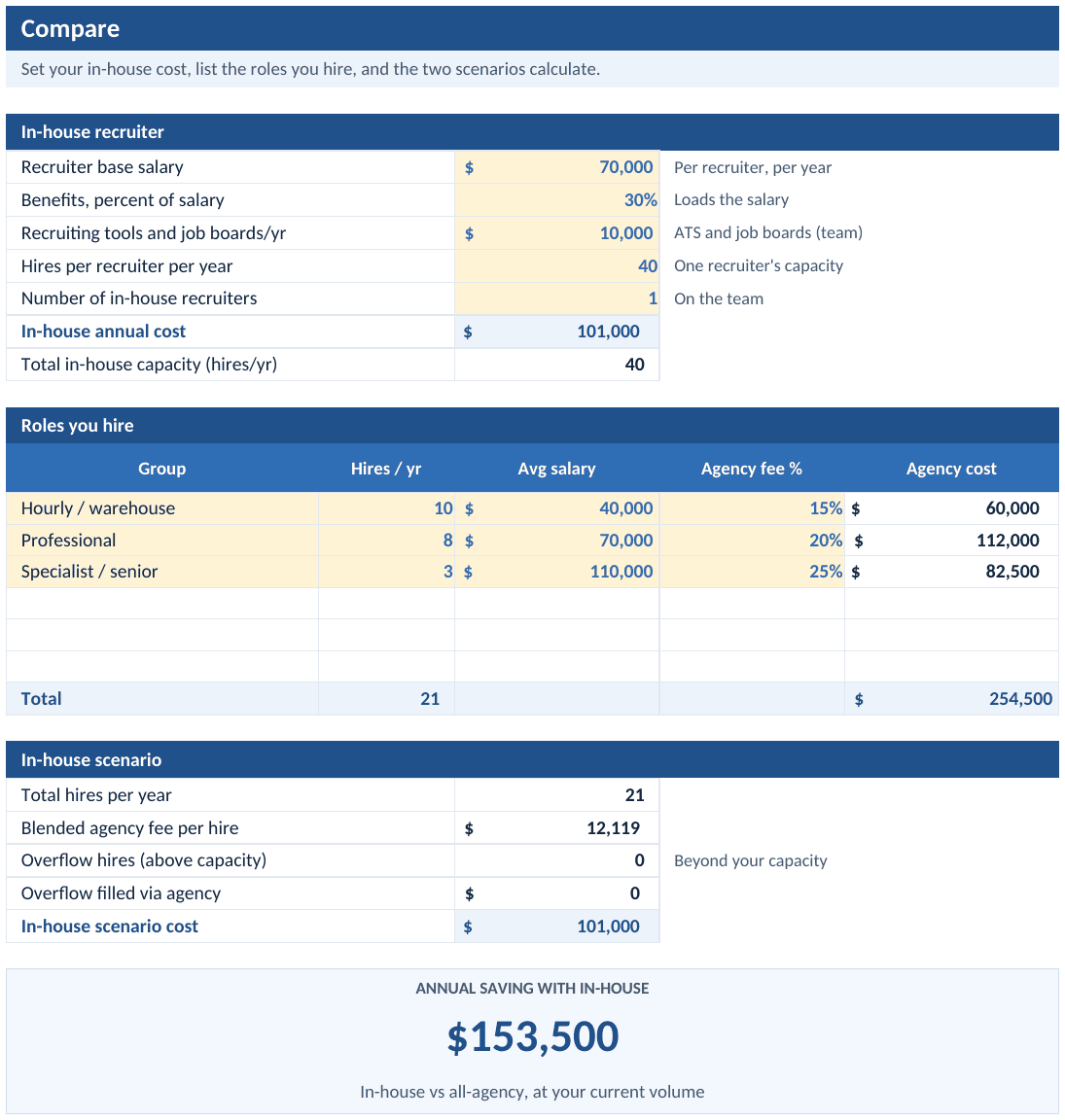Select the recruiting tools cost 10,000 cell

pos(556,233)
